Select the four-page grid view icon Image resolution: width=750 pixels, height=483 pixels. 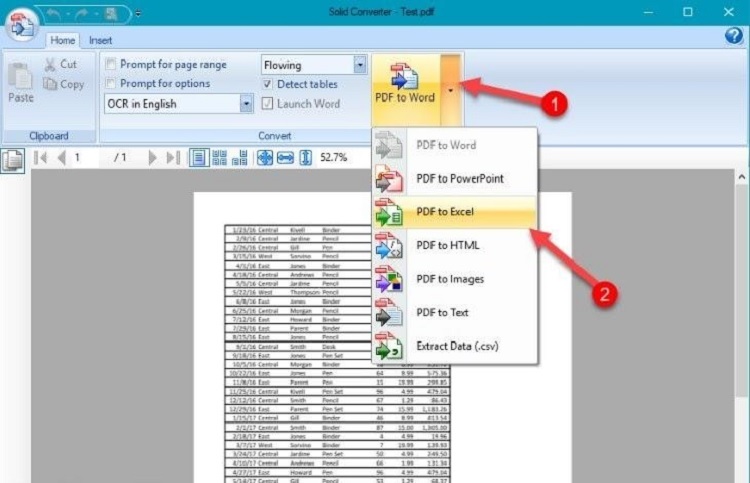(x=220, y=157)
